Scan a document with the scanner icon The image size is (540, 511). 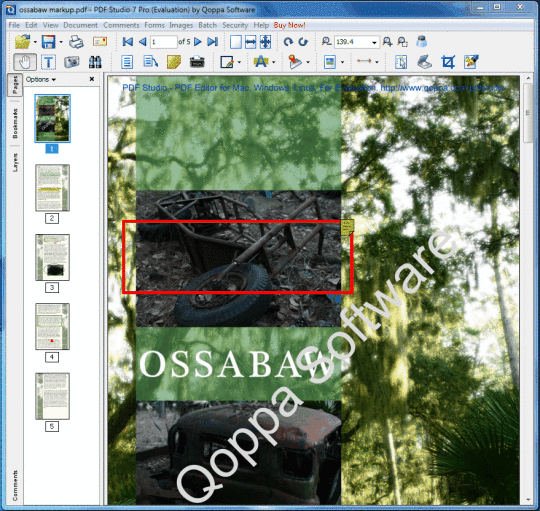tap(424, 62)
